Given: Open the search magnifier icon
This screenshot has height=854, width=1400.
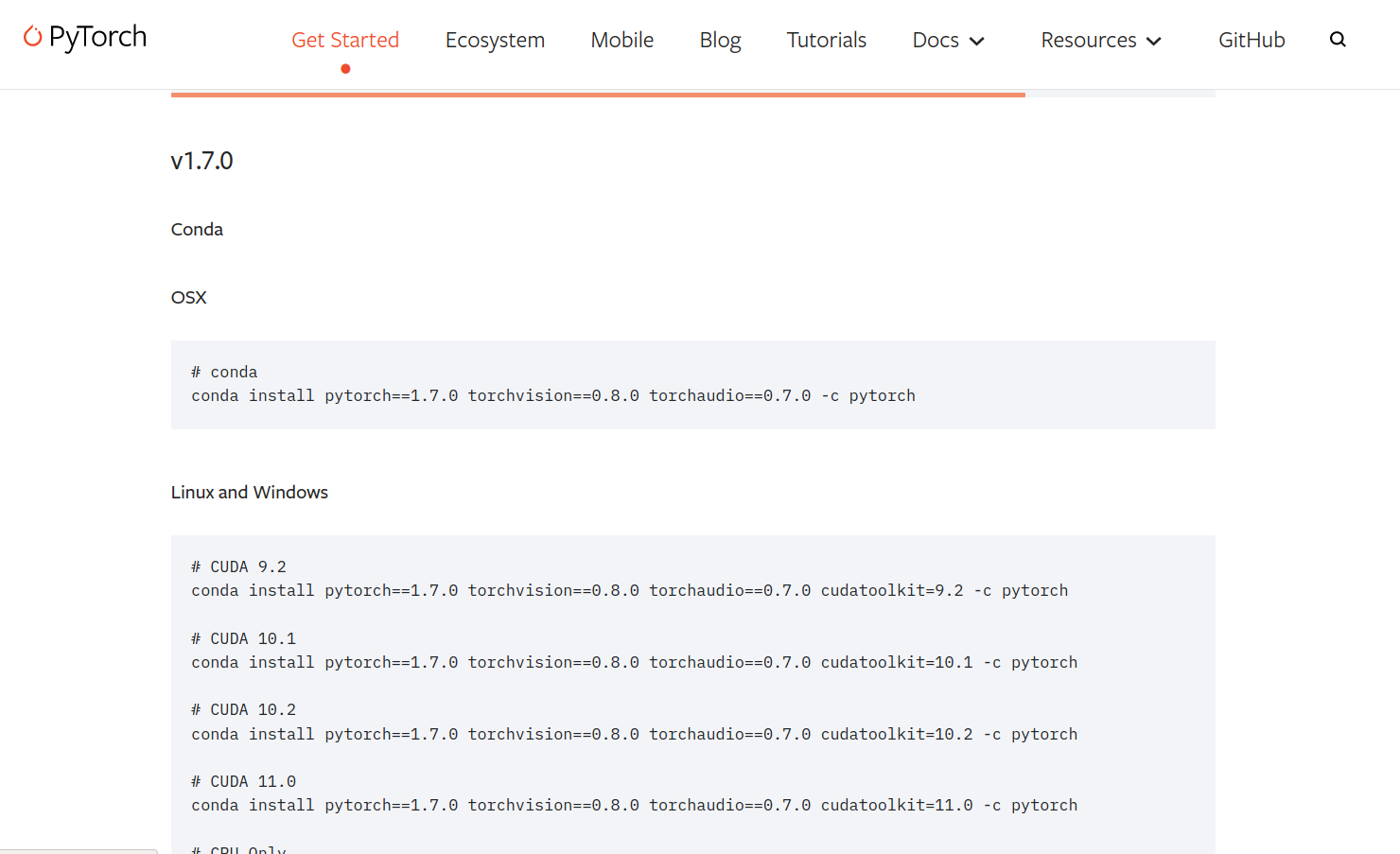Looking at the screenshot, I should pos(1338,40).
